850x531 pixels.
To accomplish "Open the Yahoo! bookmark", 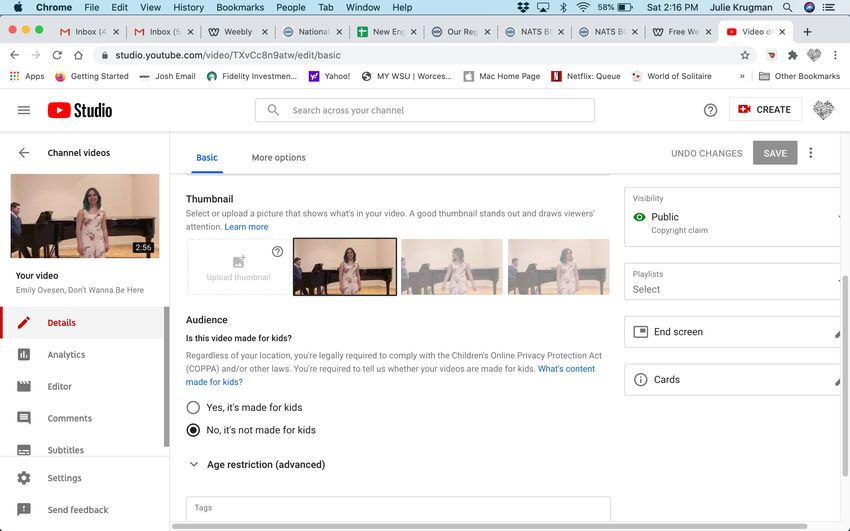I will coord(330,76).
